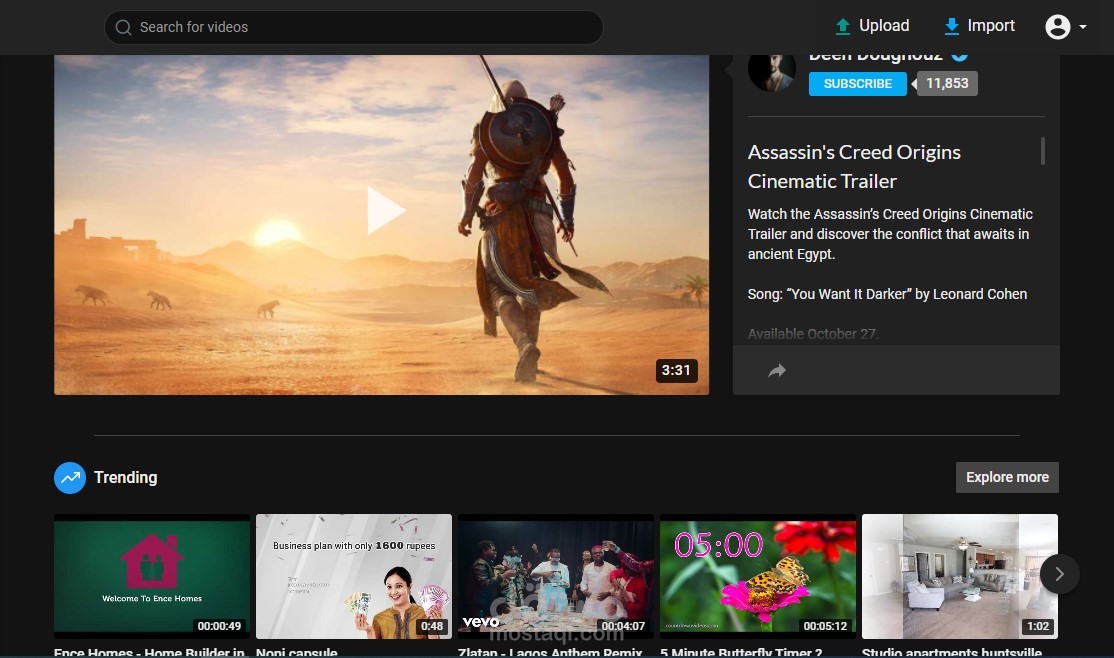This screenshot has width=1114, height=658.
Task: Expand the account dropdown arrow
Action: coord(1083,27)
